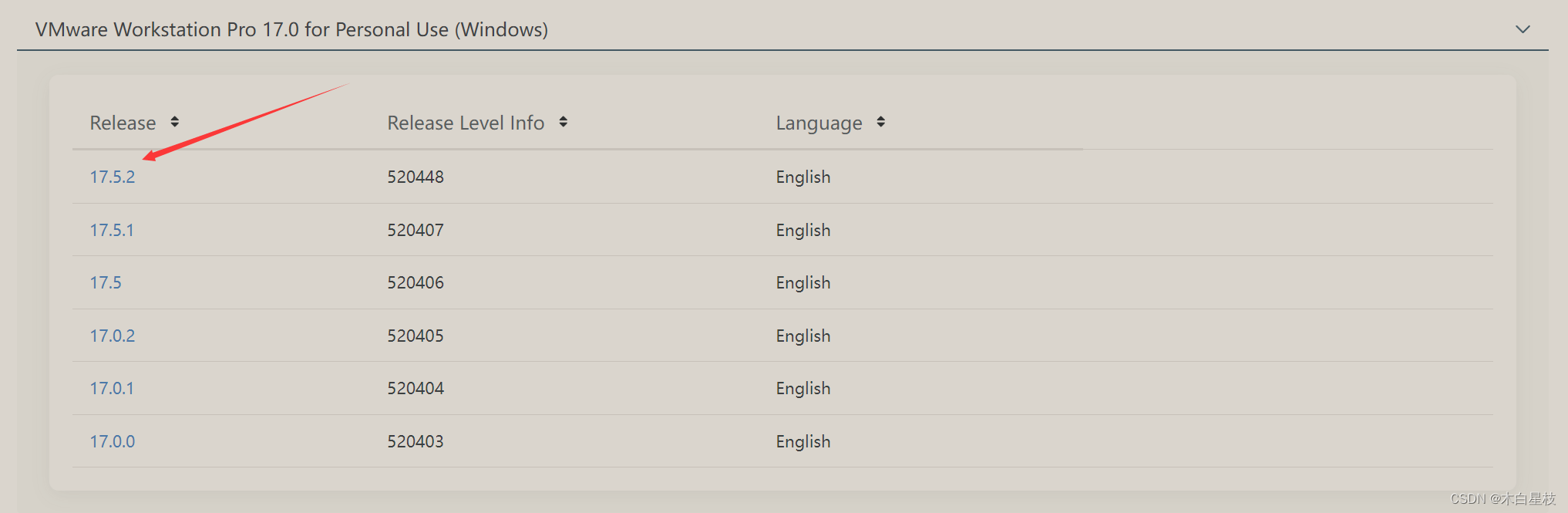The width and height of the screenshot is (1568, 513).
Task: Select release level value 520407
Action: click(x=416, y=230)
